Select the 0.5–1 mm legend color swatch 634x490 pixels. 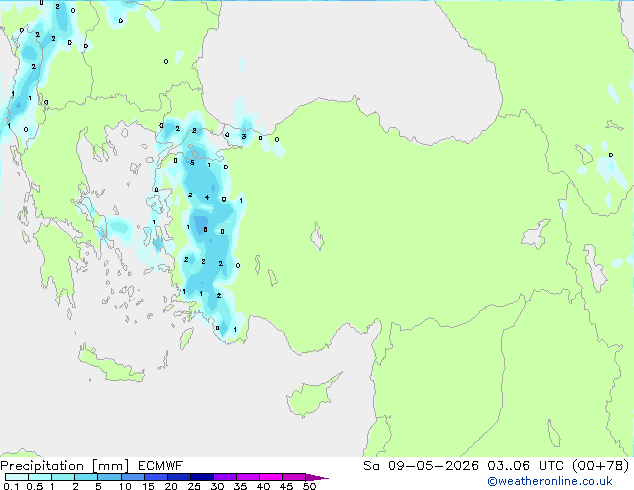pyautogui.click(x=40, y=477)
